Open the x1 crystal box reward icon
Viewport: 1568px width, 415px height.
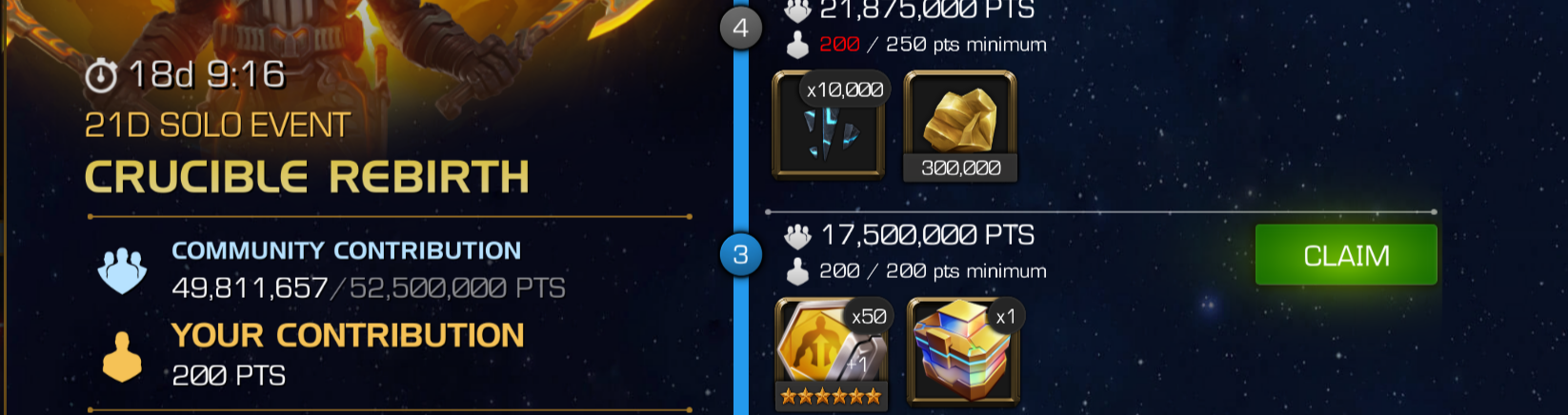coord(963,350)
